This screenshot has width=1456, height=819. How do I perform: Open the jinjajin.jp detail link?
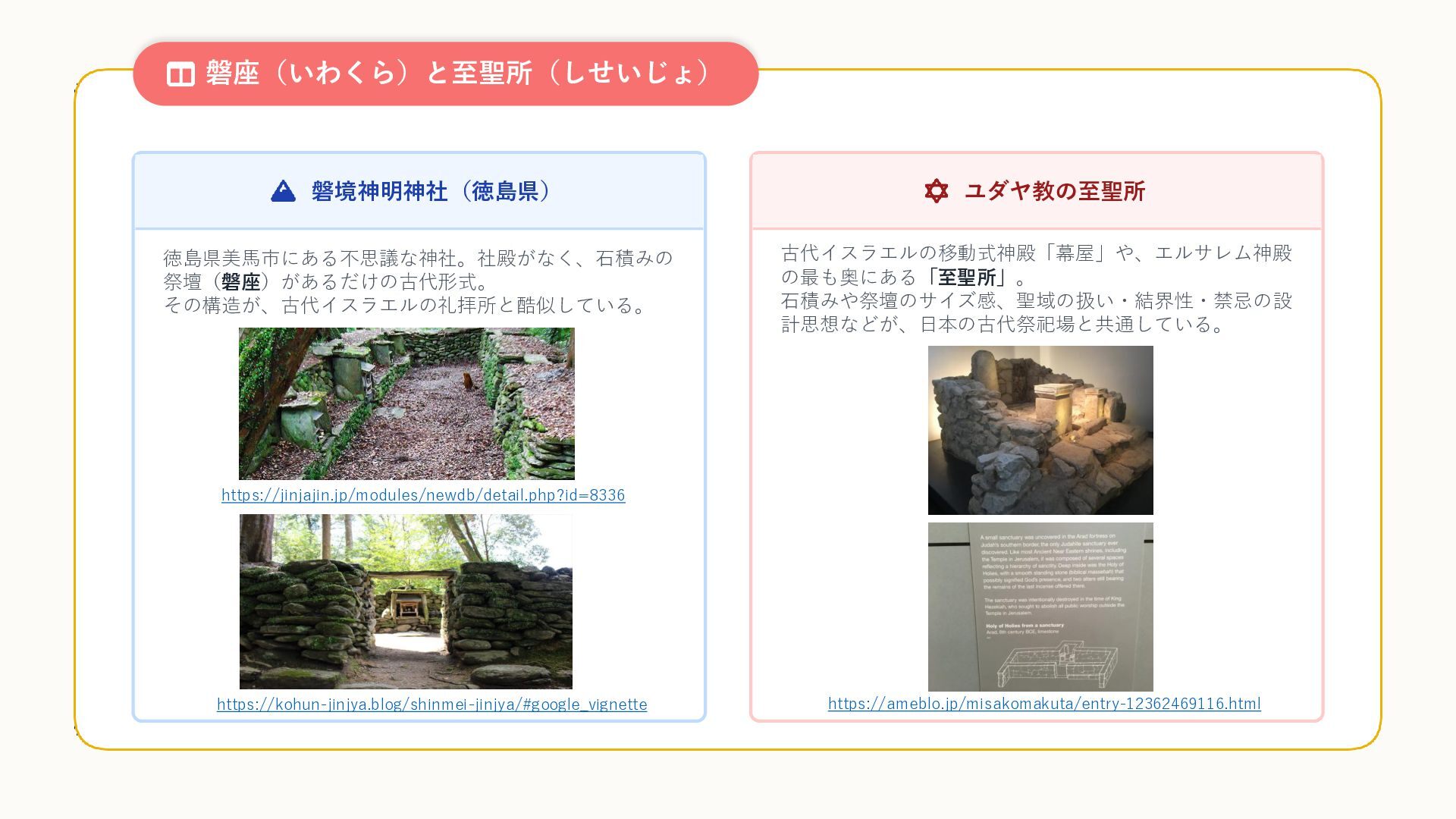click(x=423, y=495)
